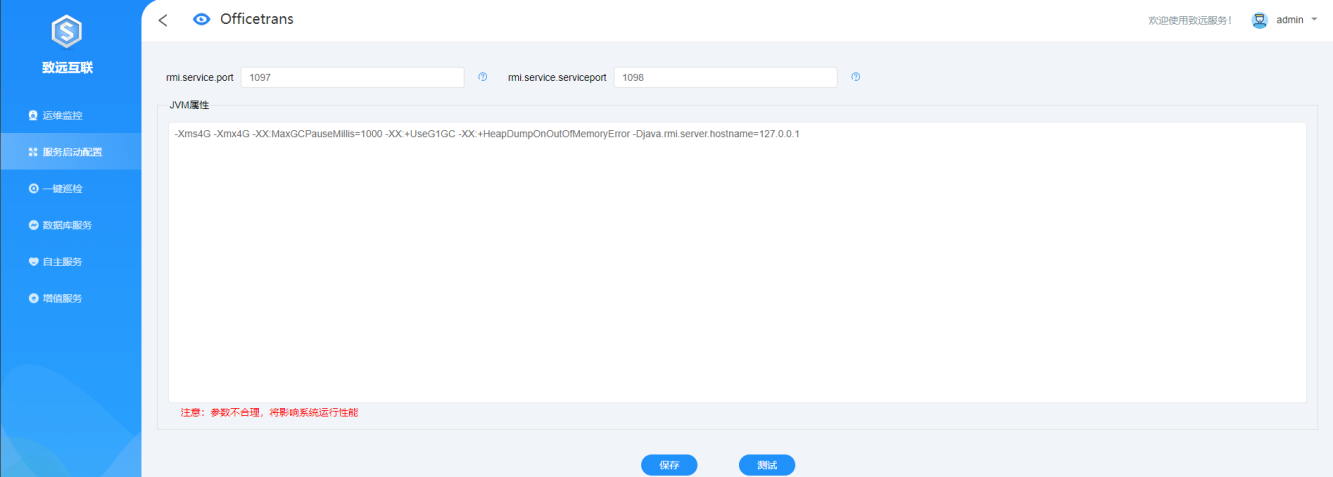Open 增值服务 menu item
Viewport: 1333px width, 477px height.
pyautogui.click(x=70, y=298)
